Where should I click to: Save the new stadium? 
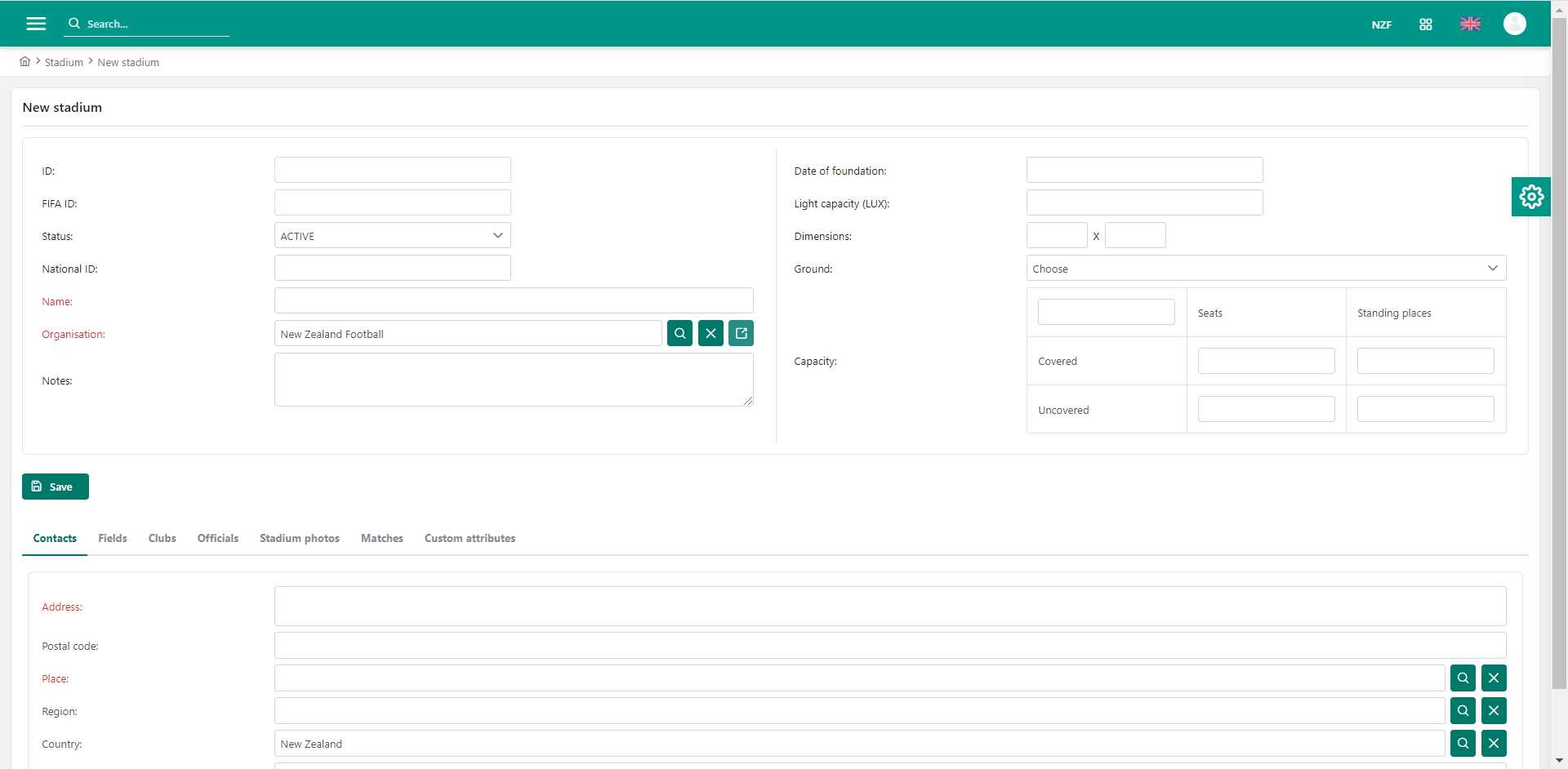click(x=56, y=487)
